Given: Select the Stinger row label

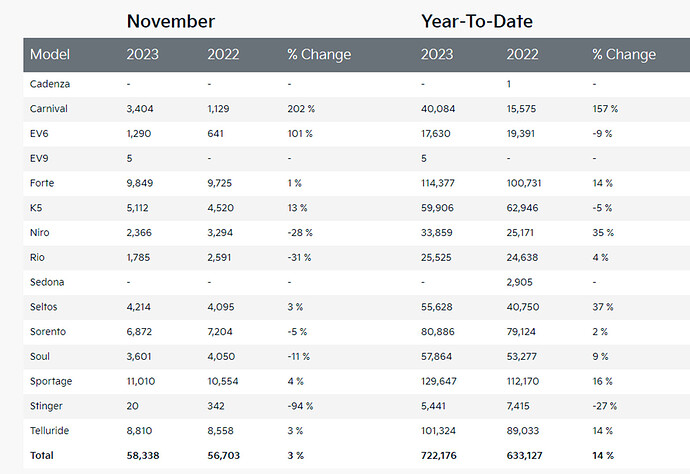Looking at the screenshot, I should (47, 405).
